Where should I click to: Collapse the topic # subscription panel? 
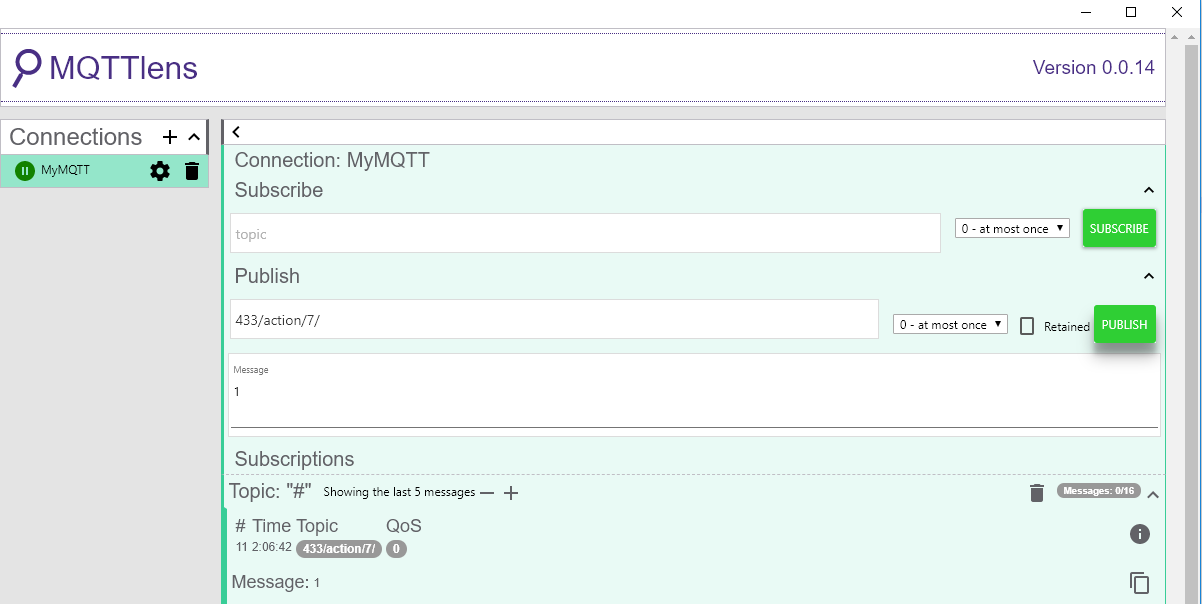(1153, 494)
